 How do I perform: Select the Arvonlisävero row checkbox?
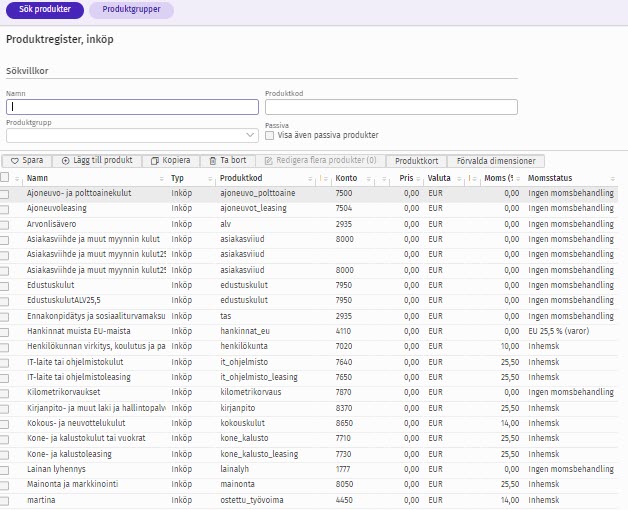coord(4,225)
